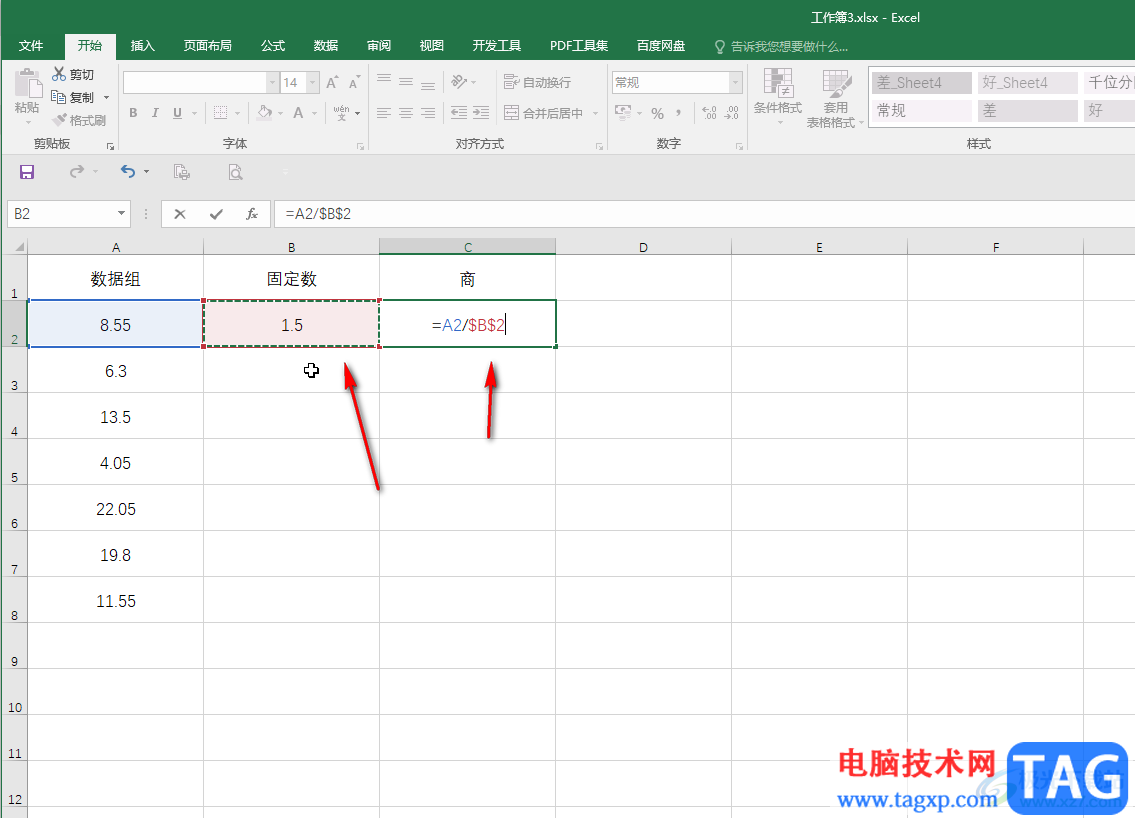Switch to the 公式 tab
This screenshot has height=818, width=1135.
click(x=273, y=46)
